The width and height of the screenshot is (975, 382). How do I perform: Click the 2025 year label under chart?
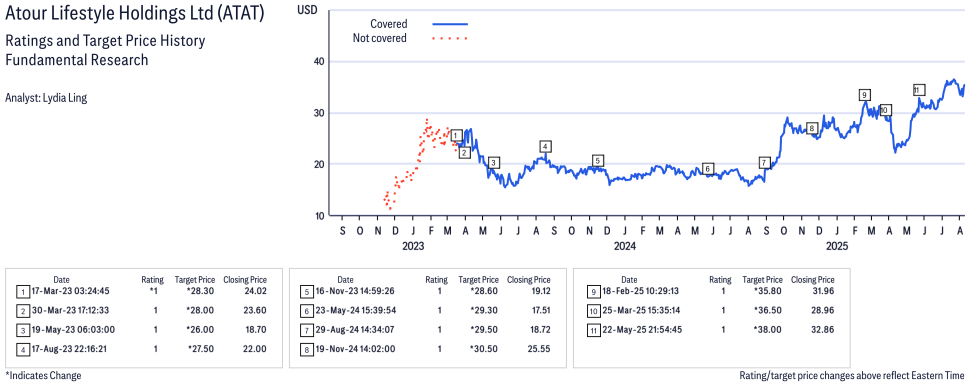click(837, 246)
